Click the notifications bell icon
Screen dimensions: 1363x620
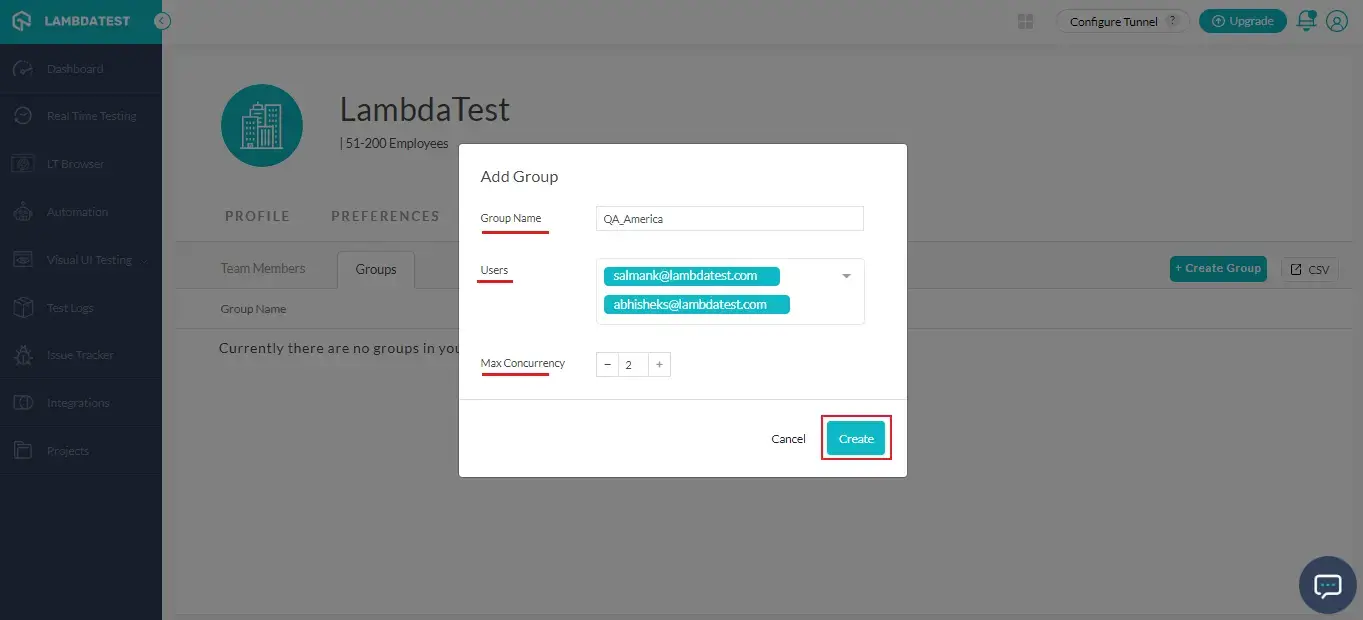(x=1306, y=21)
